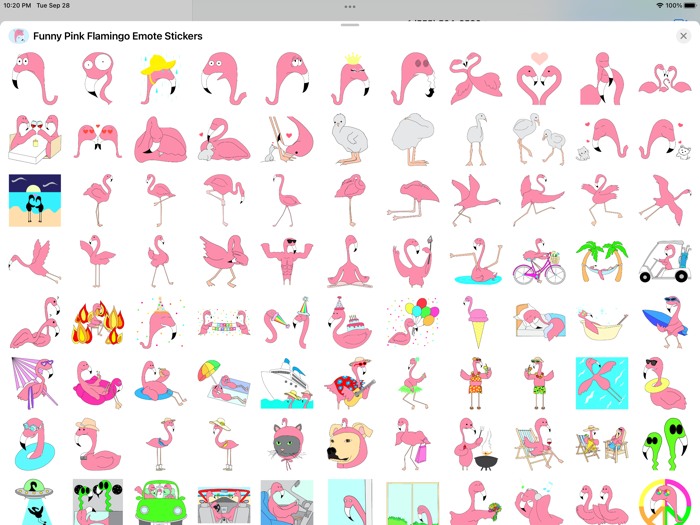
Task: Pick the flamingo listening to headphones
Action: click(539, 502)
